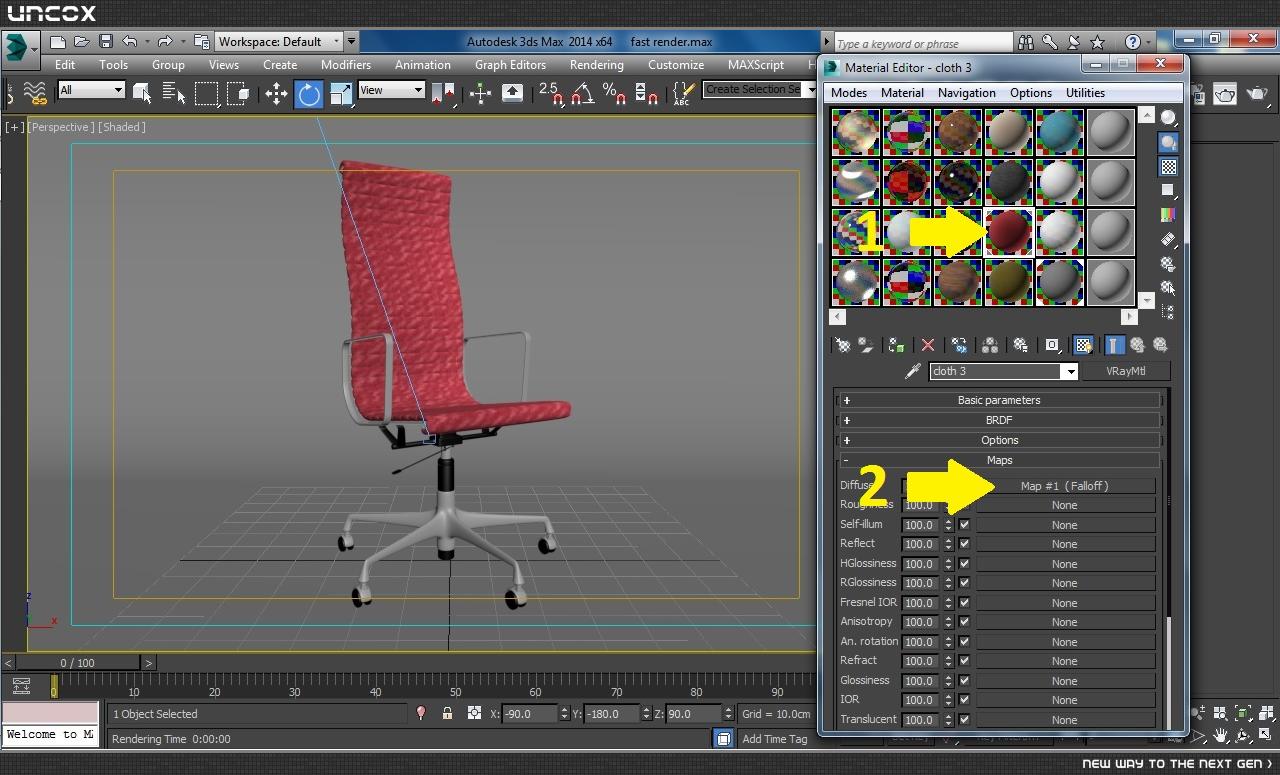The width and height of the screenshot is (1280, 775).
Task: Open the View reference coordinate dropdown
Action: point(391,90)
